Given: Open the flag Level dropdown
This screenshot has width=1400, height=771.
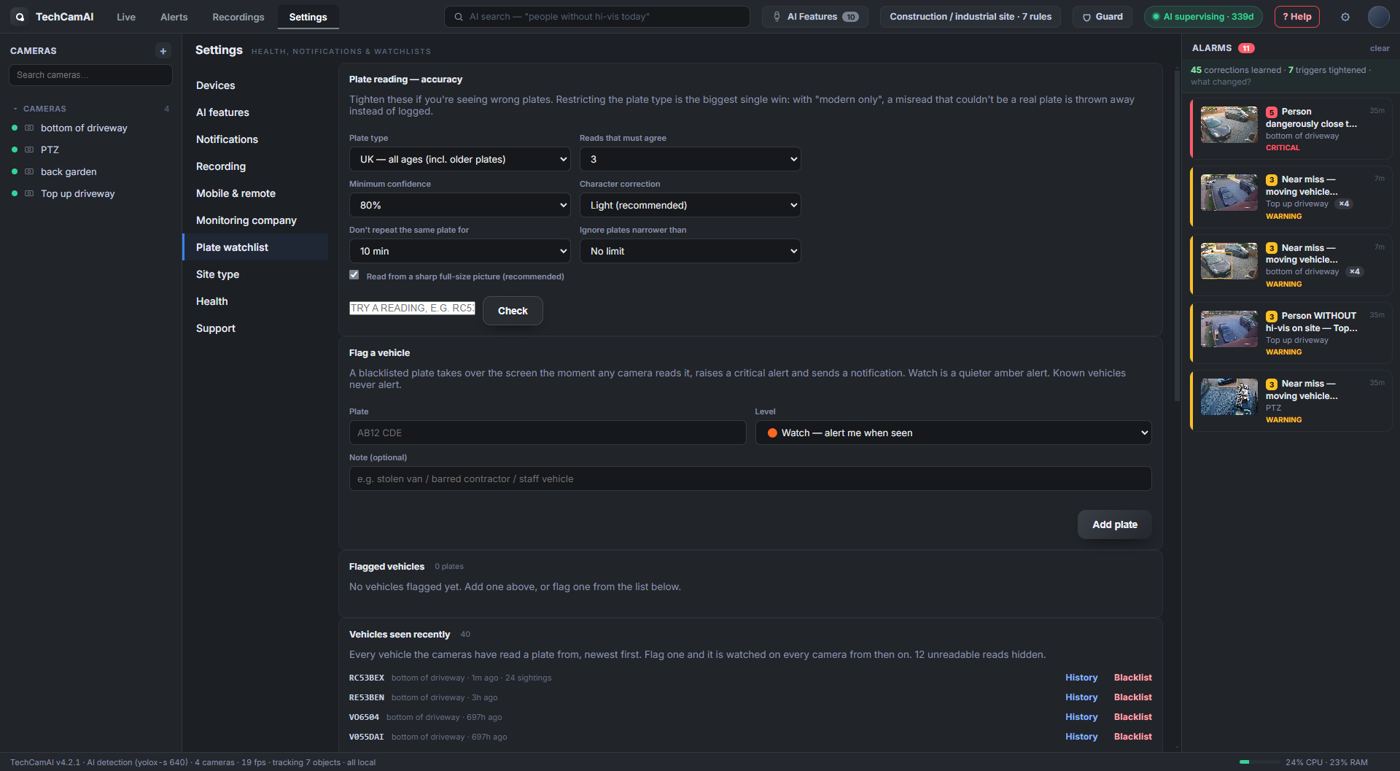Looking at the screenshot, I should pos(953,433).
